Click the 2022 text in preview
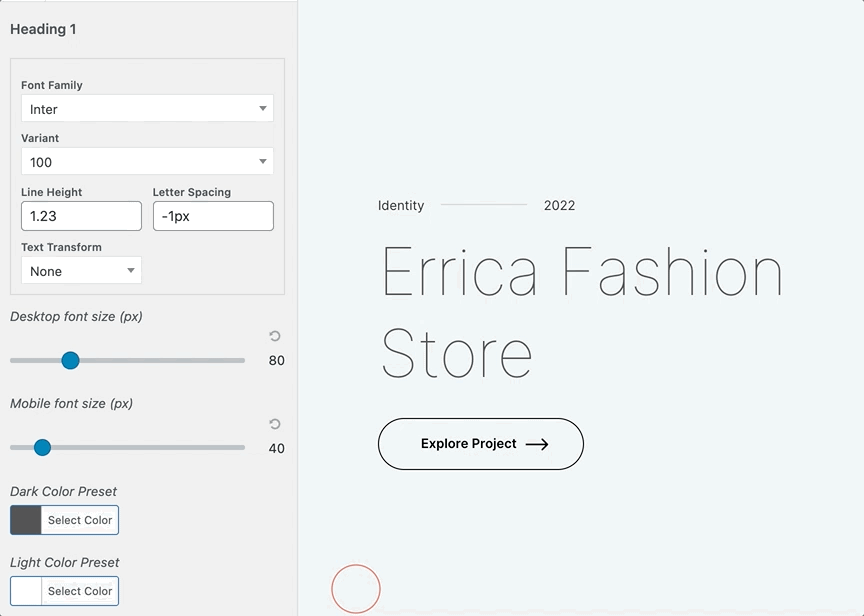 [559, 206]
